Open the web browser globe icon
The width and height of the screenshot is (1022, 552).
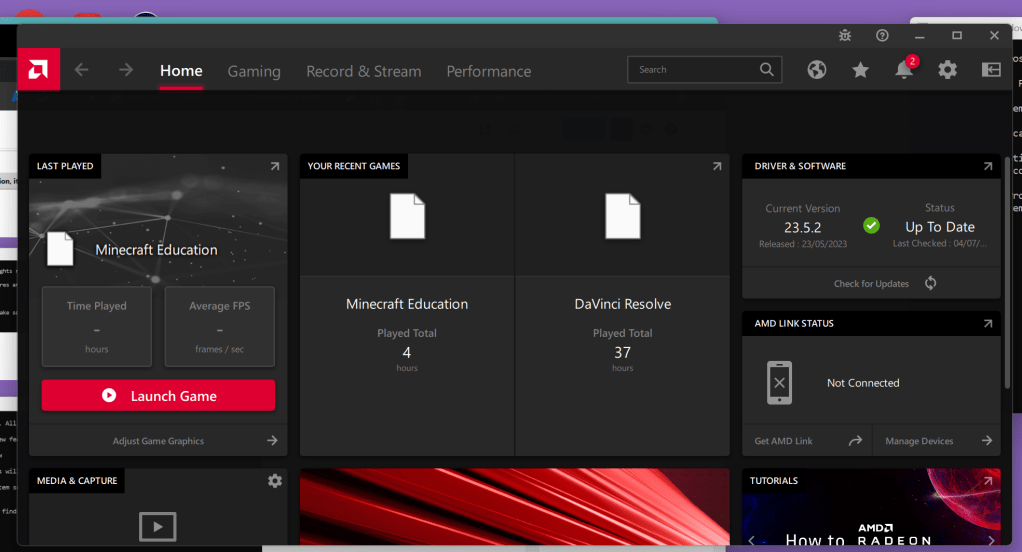(x=817, y=69)
